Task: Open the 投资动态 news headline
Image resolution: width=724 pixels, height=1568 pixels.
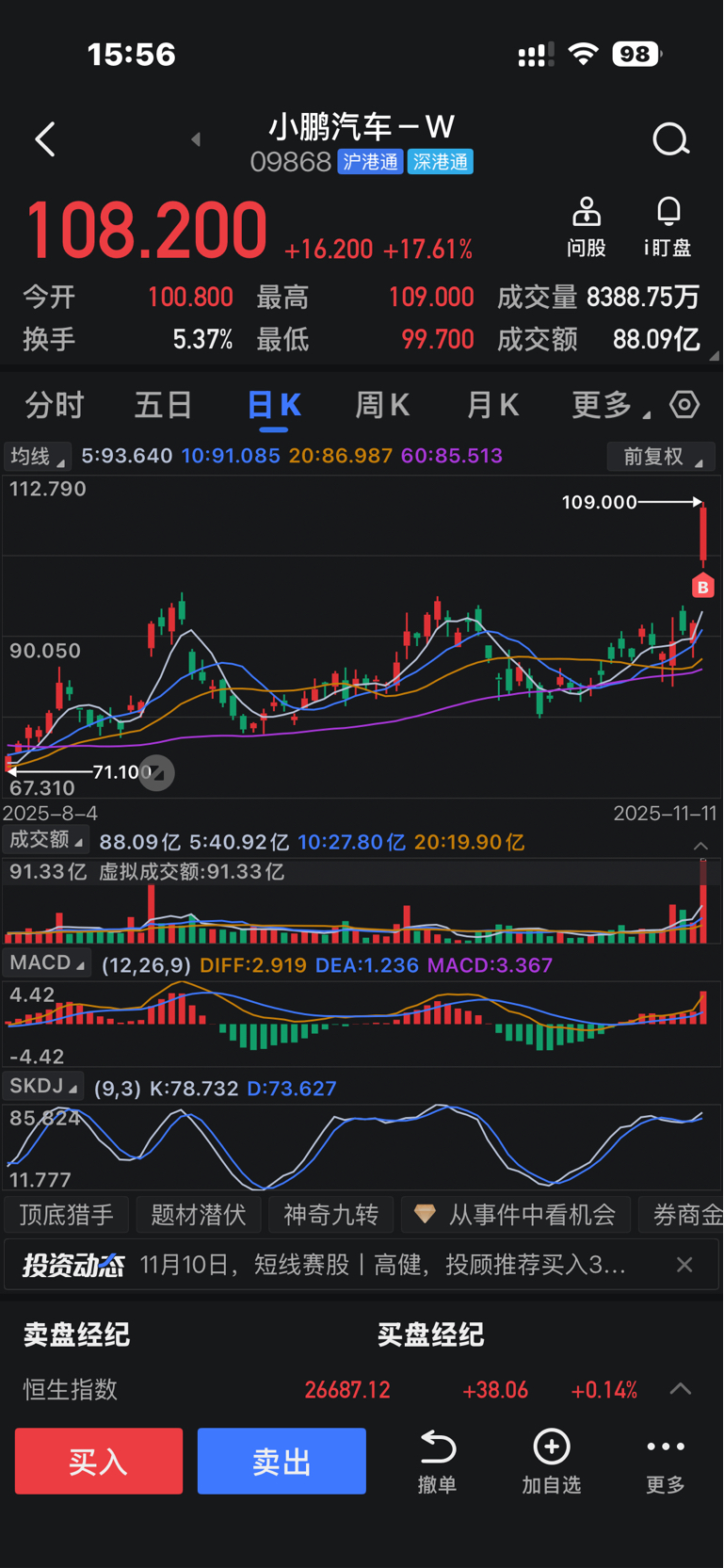Action: (x=383, y=1265)
